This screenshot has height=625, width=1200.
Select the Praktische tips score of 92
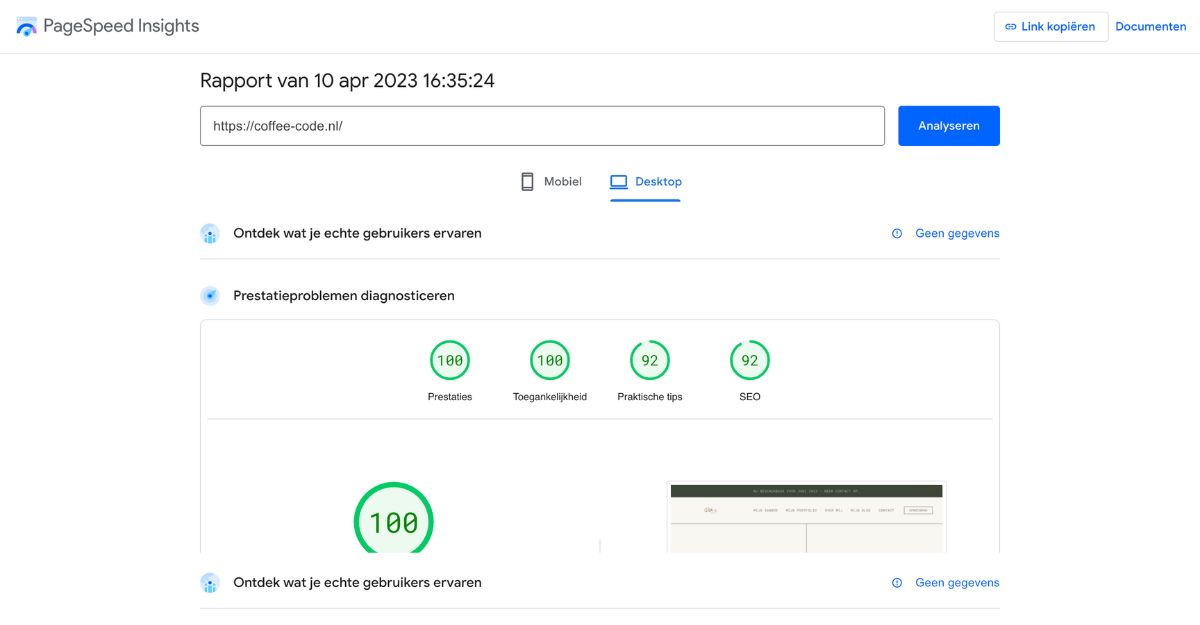pos(649,360)
